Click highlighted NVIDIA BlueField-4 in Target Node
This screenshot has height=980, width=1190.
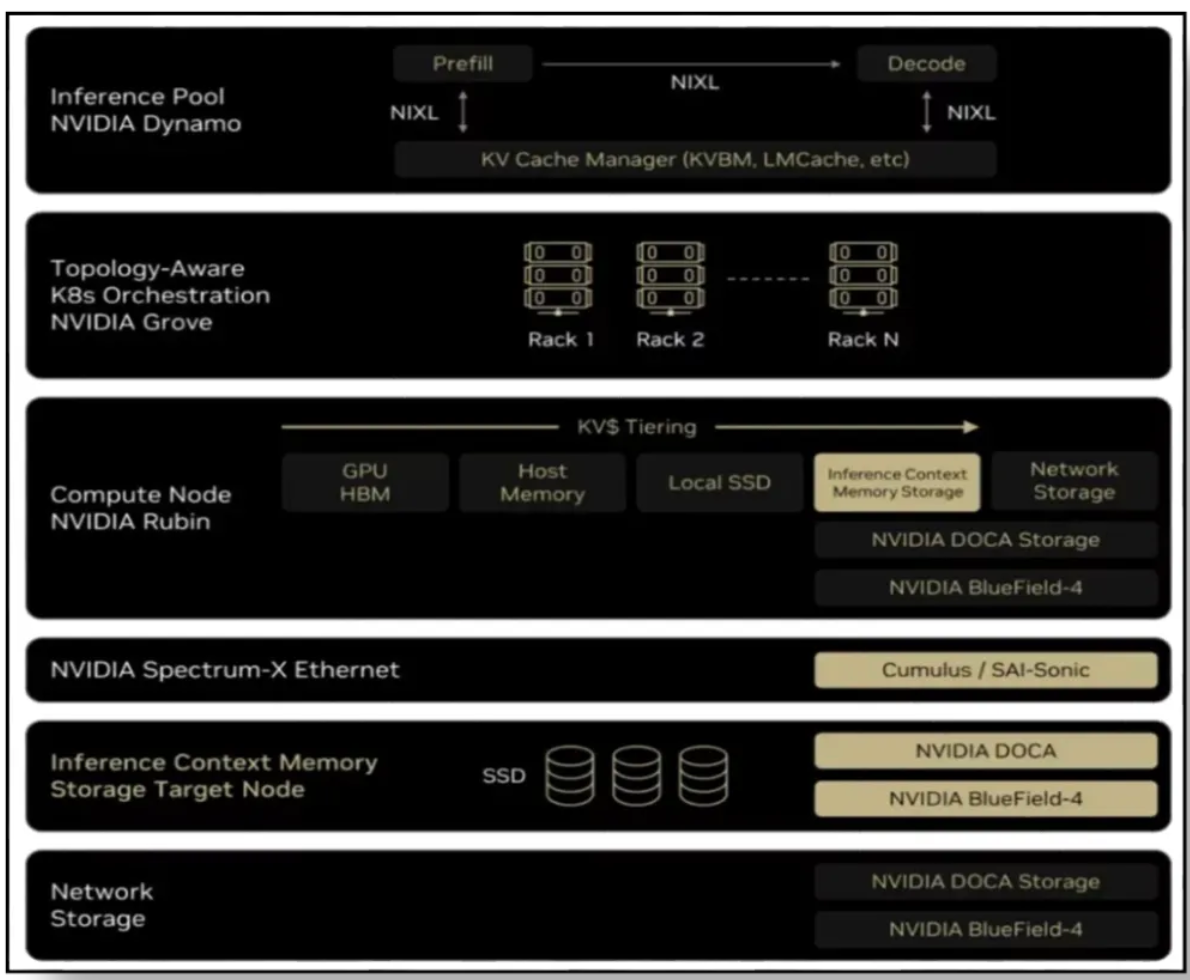click(x=986, y=799)
